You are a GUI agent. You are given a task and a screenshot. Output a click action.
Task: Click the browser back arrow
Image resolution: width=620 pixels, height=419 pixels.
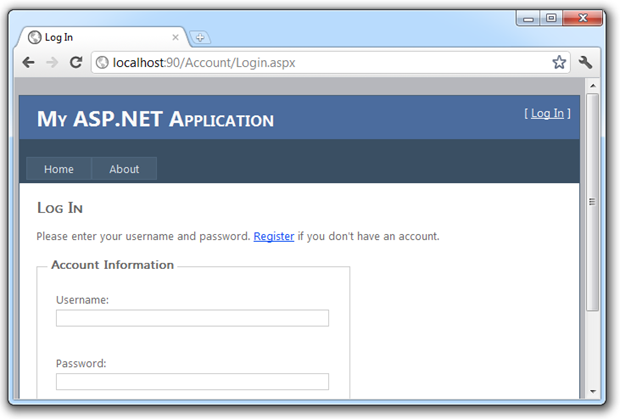[28, 62]
